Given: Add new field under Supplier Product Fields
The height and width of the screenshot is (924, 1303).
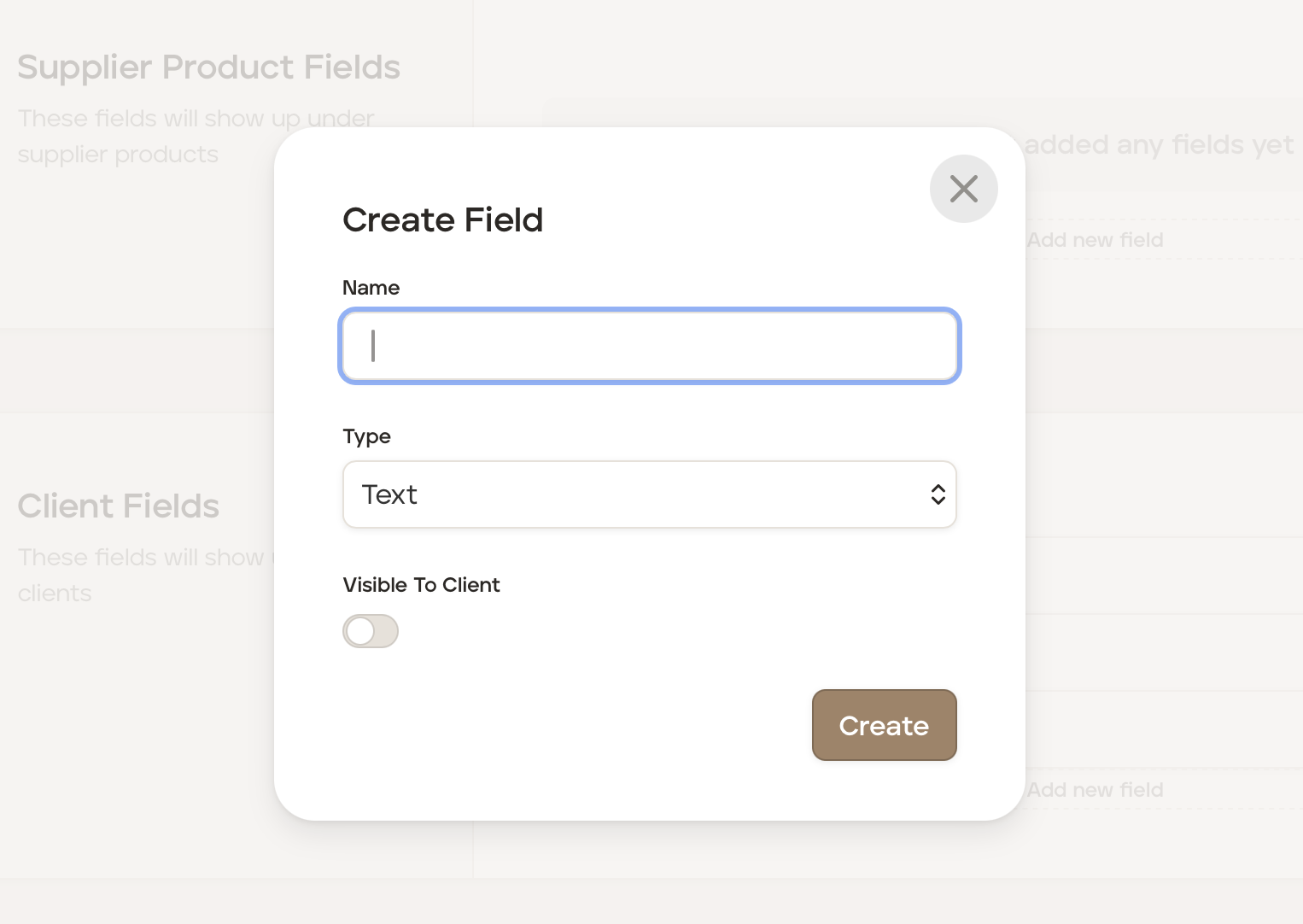Looking at the screenshot, I should click(x=1095, y=240).
